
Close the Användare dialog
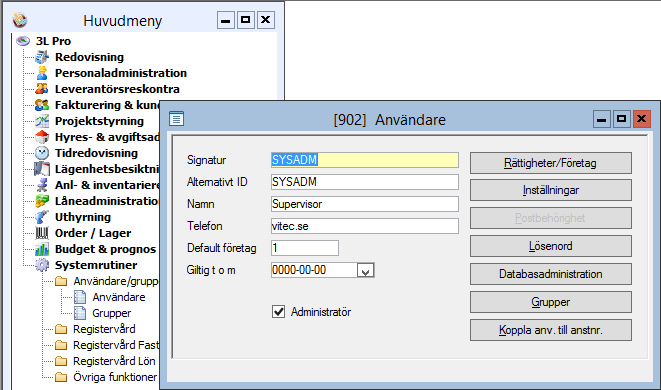coord(641,119)
